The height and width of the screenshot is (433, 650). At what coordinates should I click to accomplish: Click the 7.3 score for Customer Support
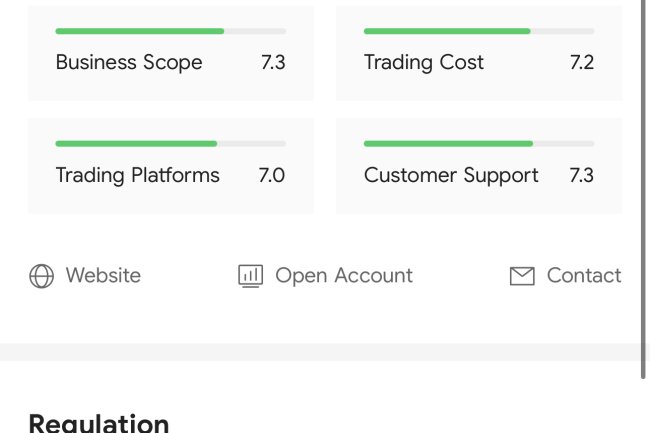(x=581, y=175)
